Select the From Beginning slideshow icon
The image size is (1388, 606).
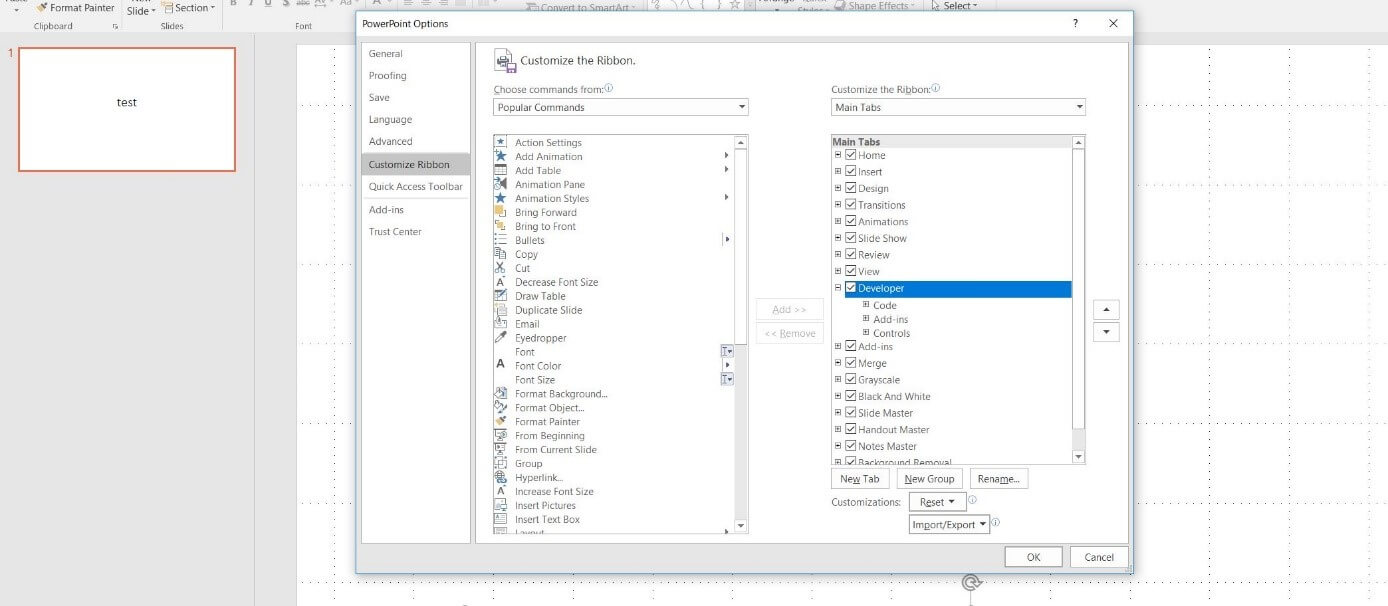tap(501, 435)
